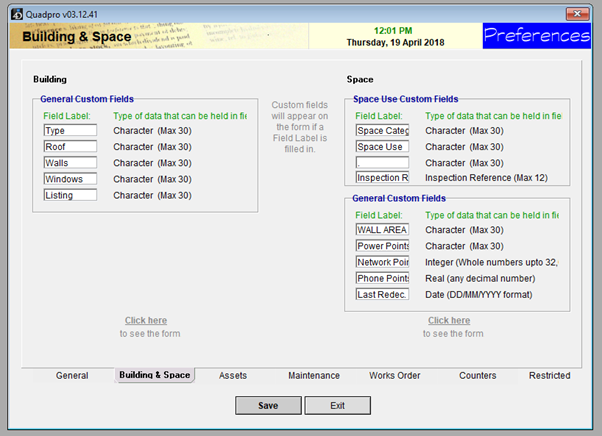Click Integer (Whole numbers upto 32, text
The width and height of the screenshot is (602, 436).
(492, 262)
